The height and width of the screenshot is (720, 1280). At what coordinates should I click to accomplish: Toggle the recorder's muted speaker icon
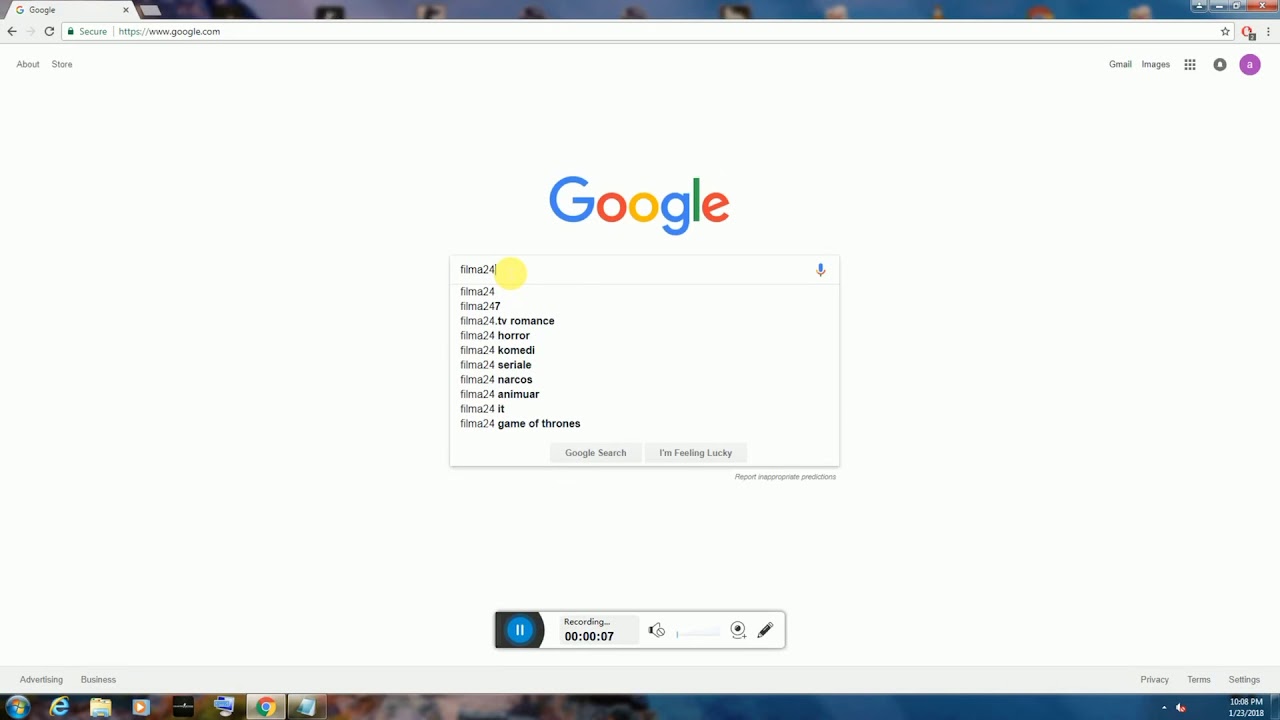(x=656, y=630)
